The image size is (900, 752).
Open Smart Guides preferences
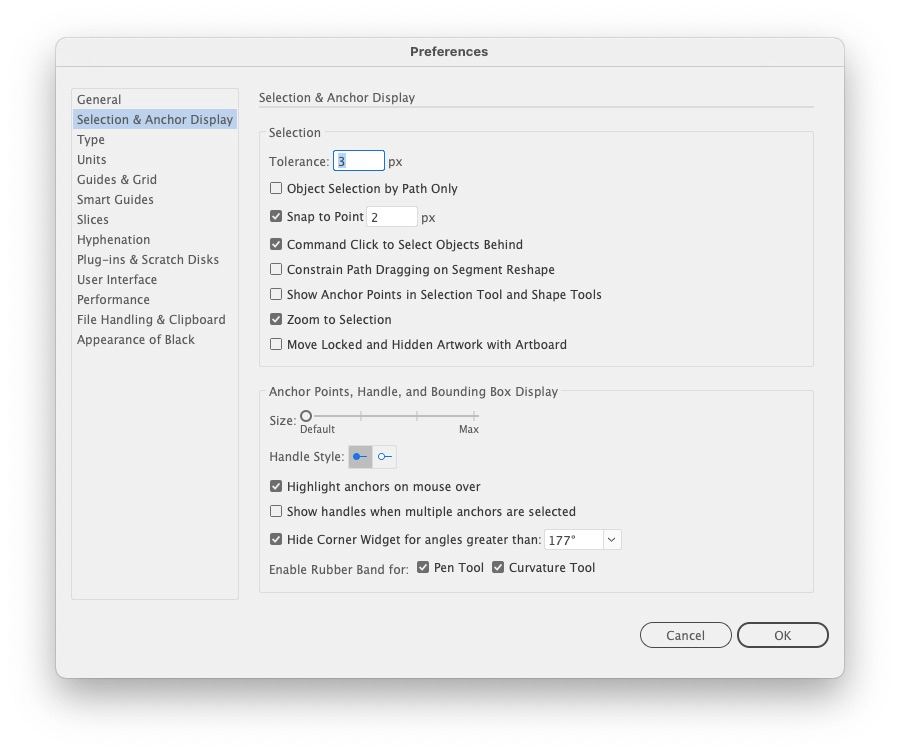click(154, 200)
